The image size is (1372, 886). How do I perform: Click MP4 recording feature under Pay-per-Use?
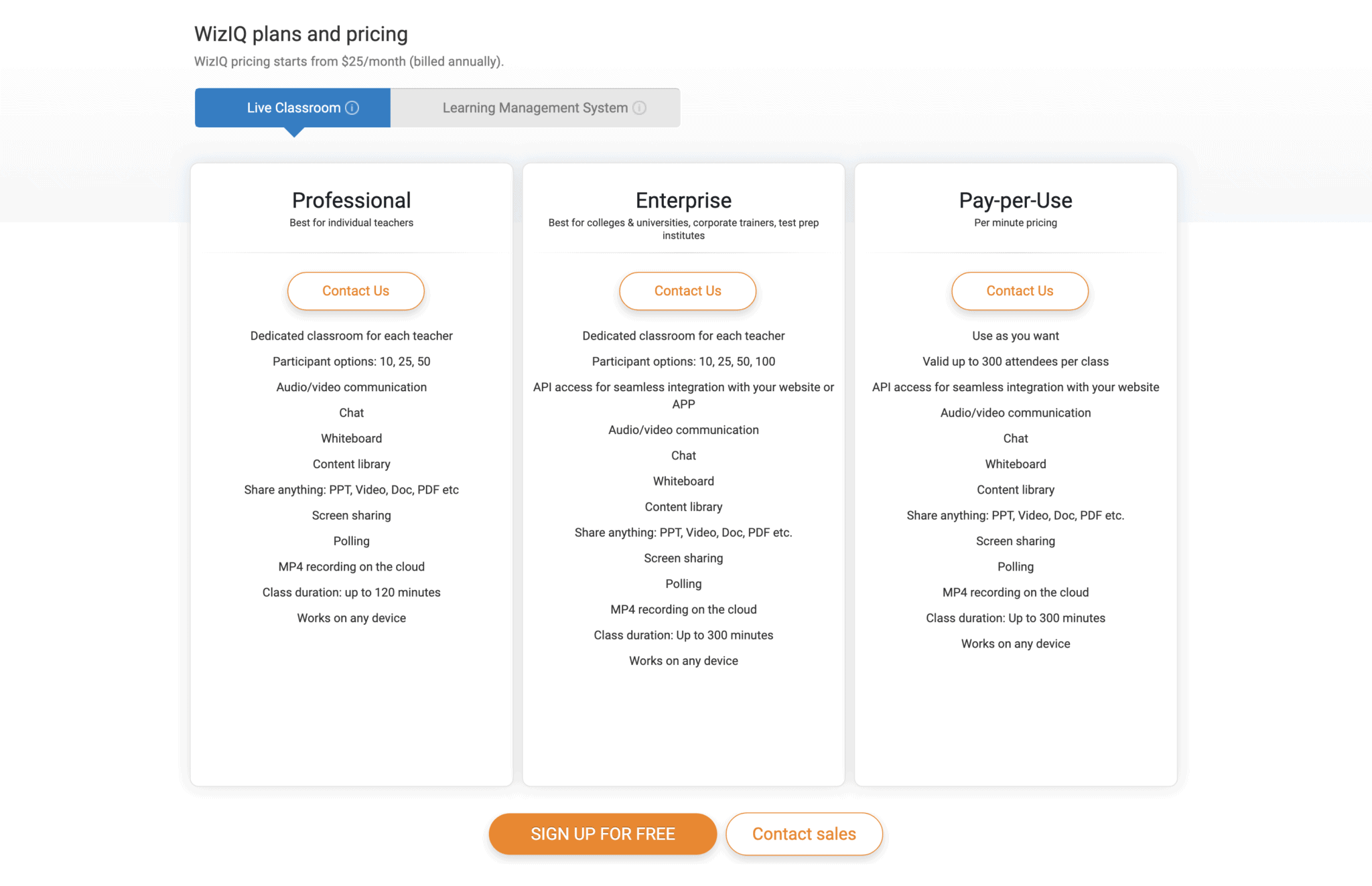coord(1015,592)
